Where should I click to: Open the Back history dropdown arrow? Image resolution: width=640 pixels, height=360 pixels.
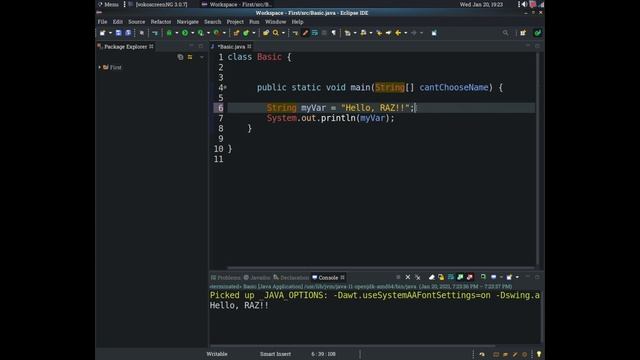(x=406, y=33)
